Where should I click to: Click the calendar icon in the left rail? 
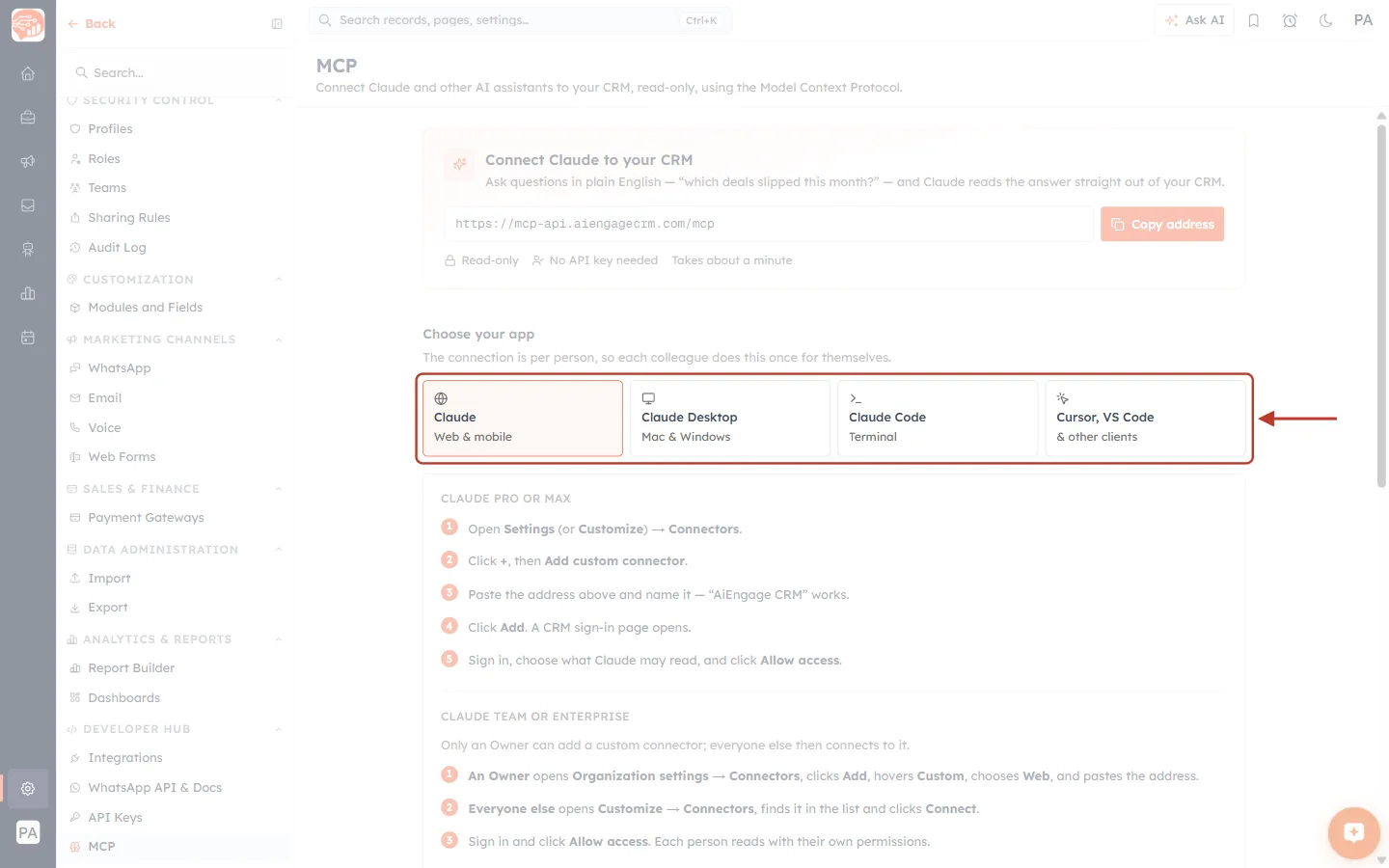coord(28,338)
